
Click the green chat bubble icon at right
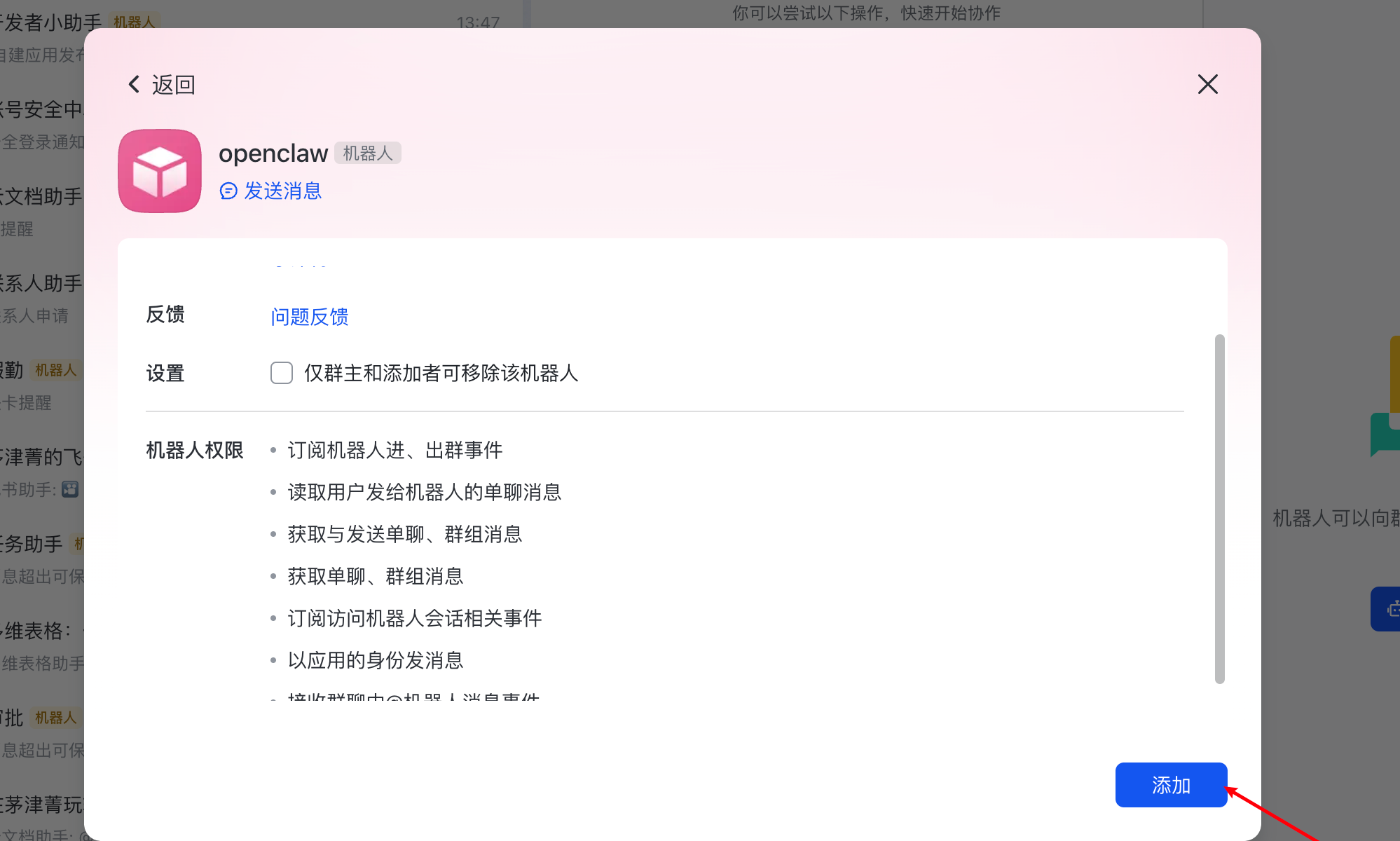pos(1386,435)
